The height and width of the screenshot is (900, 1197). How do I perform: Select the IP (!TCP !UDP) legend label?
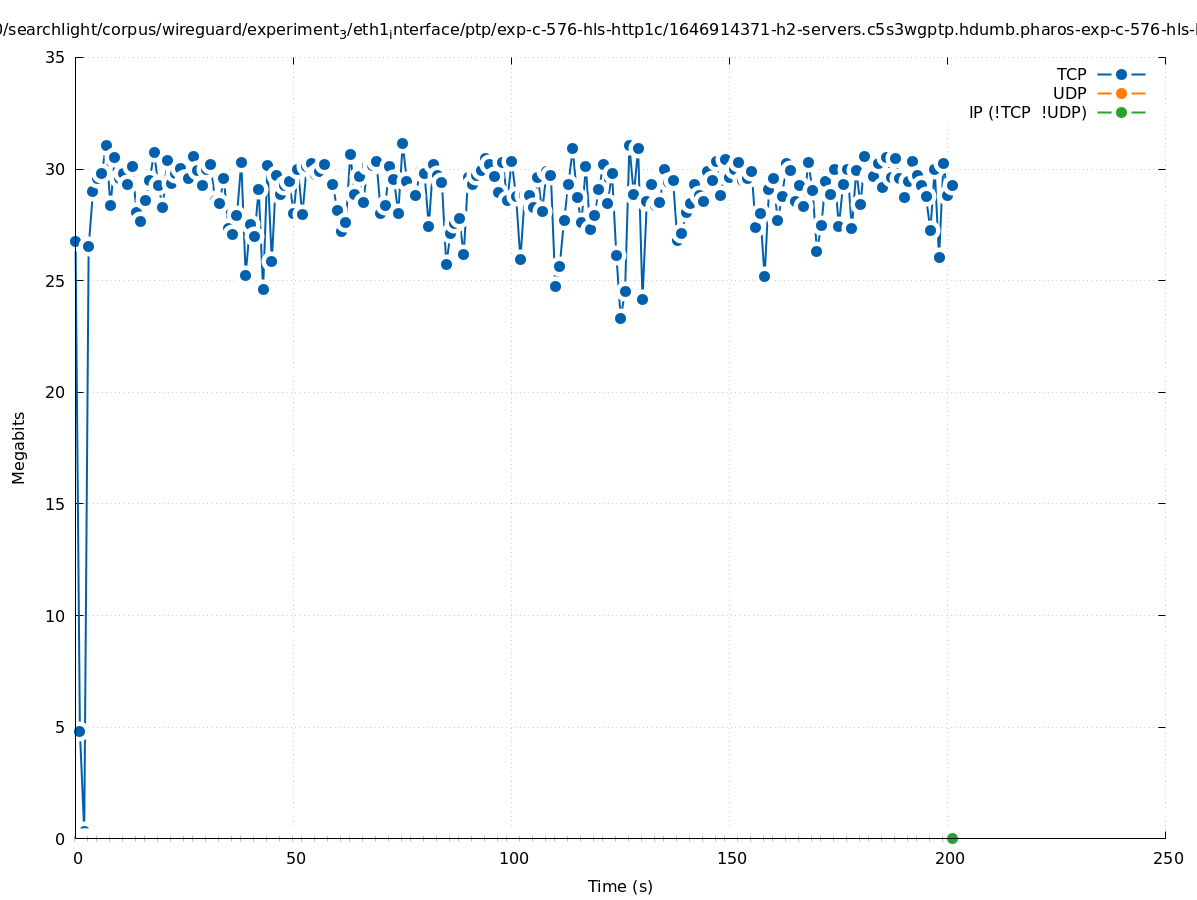pyautogui.click(x=1027, y=113)
